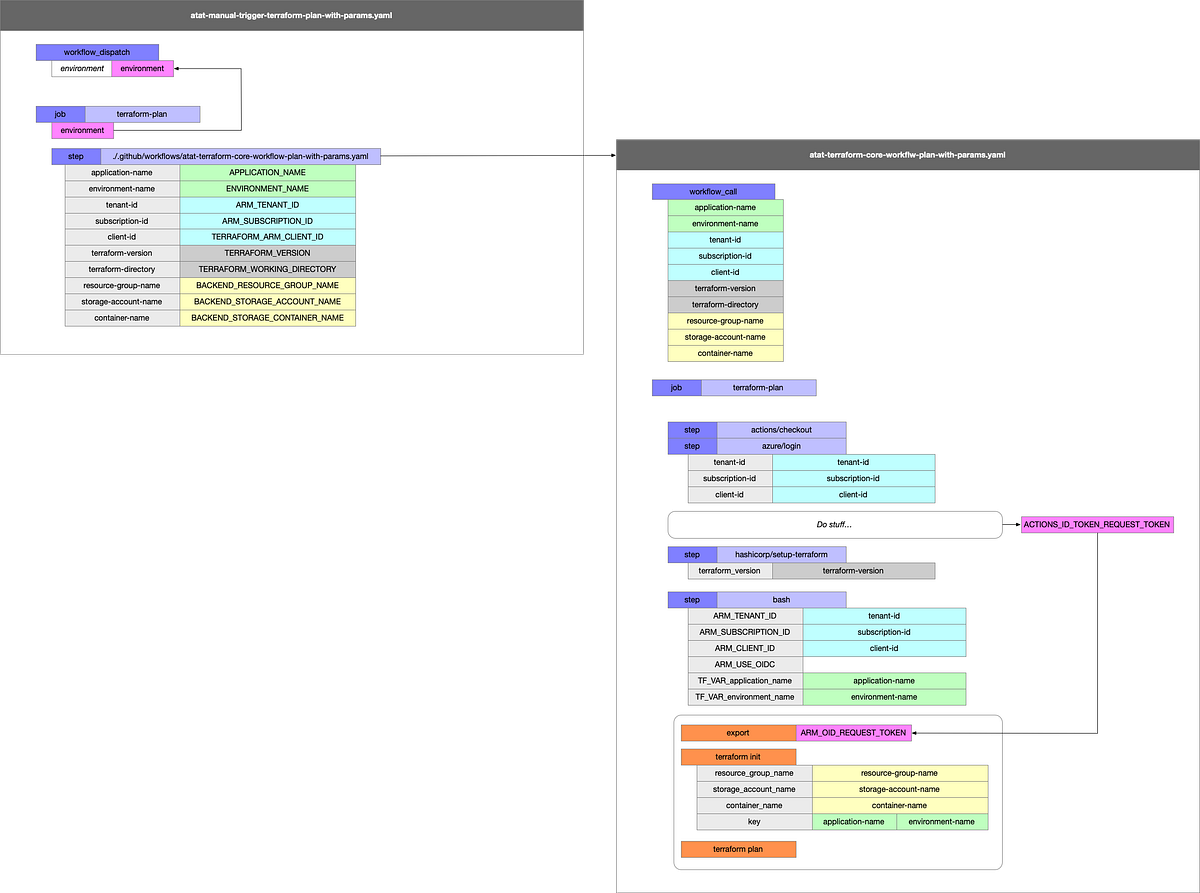This screenshot has width=1200, height=893.
Task: Select the workflow_call header on the right diagram
Action: (712, 190)
